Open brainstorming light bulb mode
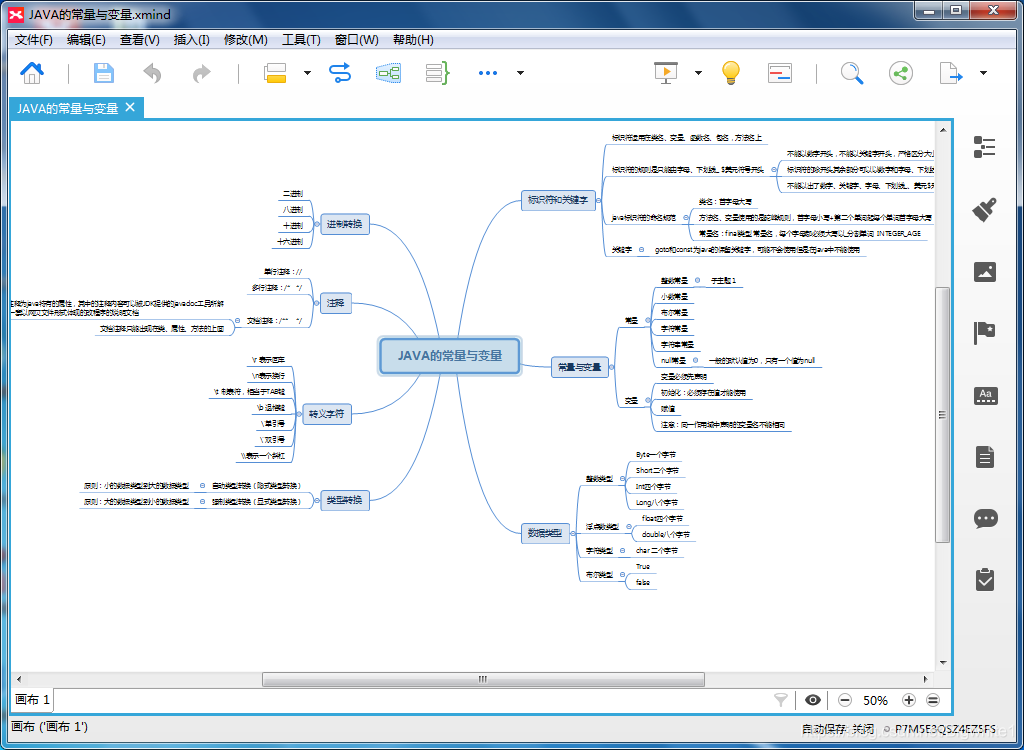Screen dimensions: 1024x750 tap(730, 73)
